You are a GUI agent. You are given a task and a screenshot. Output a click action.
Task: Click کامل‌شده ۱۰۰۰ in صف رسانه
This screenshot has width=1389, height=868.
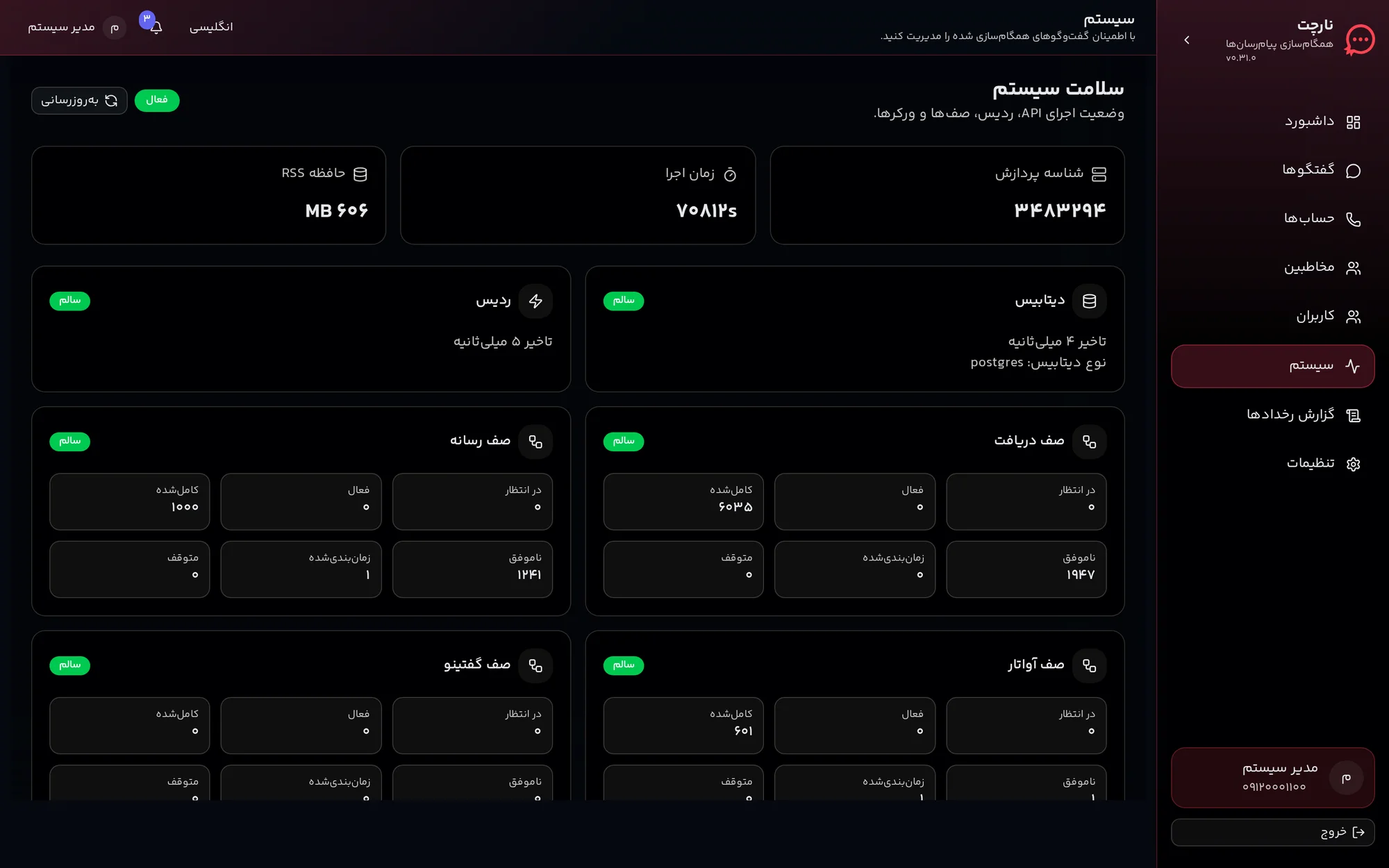pyautogui.click(x=130, y=501)
